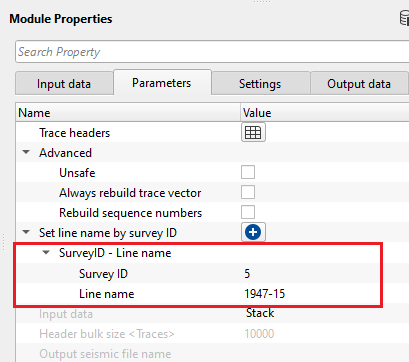Collapse Set line name by survey ID
The width and height of the screenshot is (409, 362).
26,232
